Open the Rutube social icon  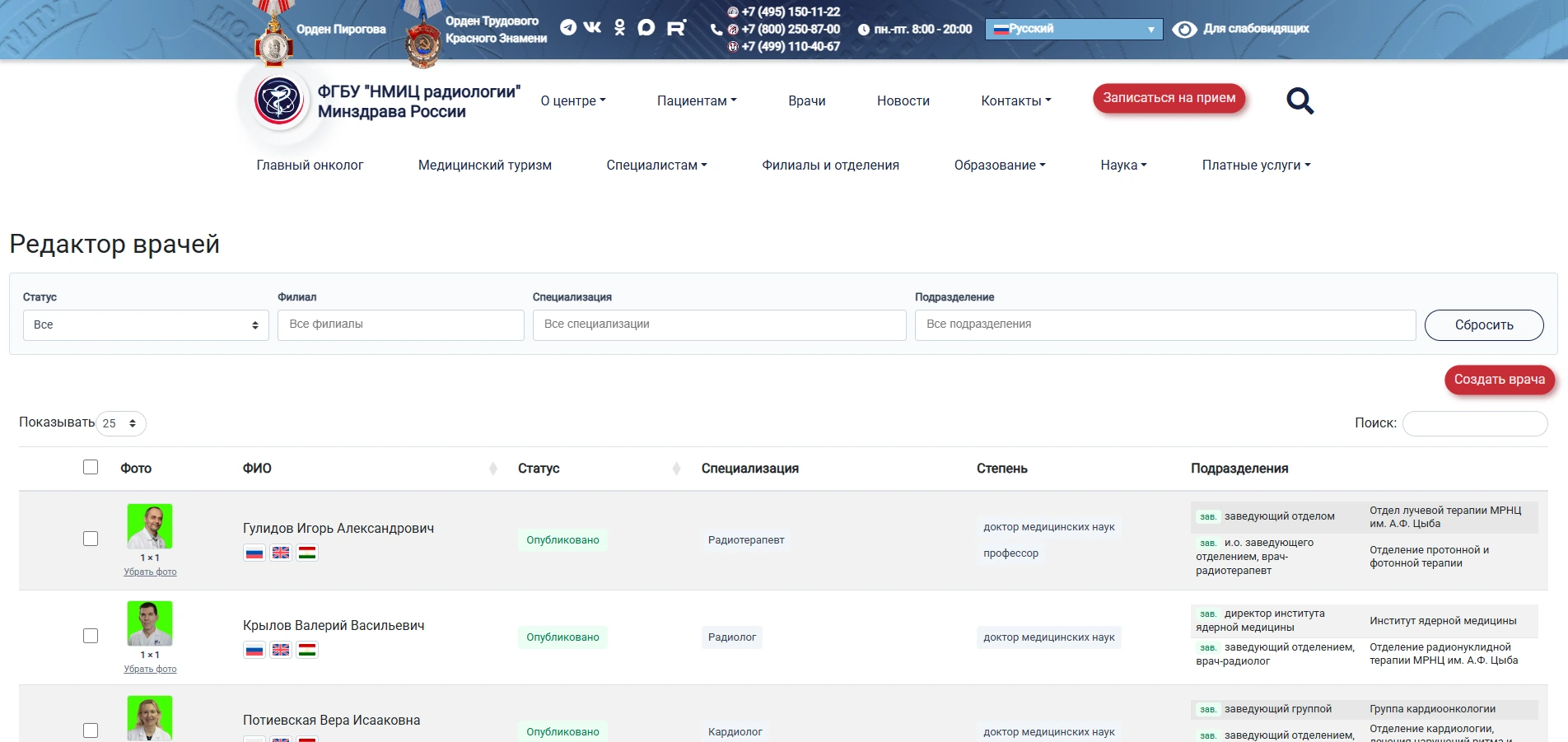tap(676, 28)
